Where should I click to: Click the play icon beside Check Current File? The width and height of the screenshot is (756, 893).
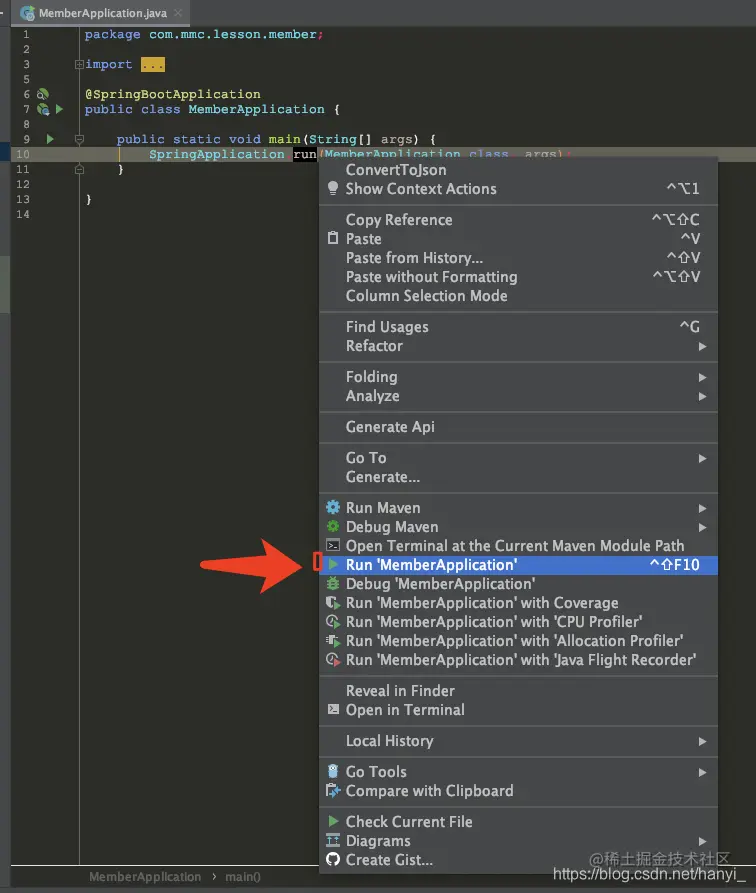point(333,821)
